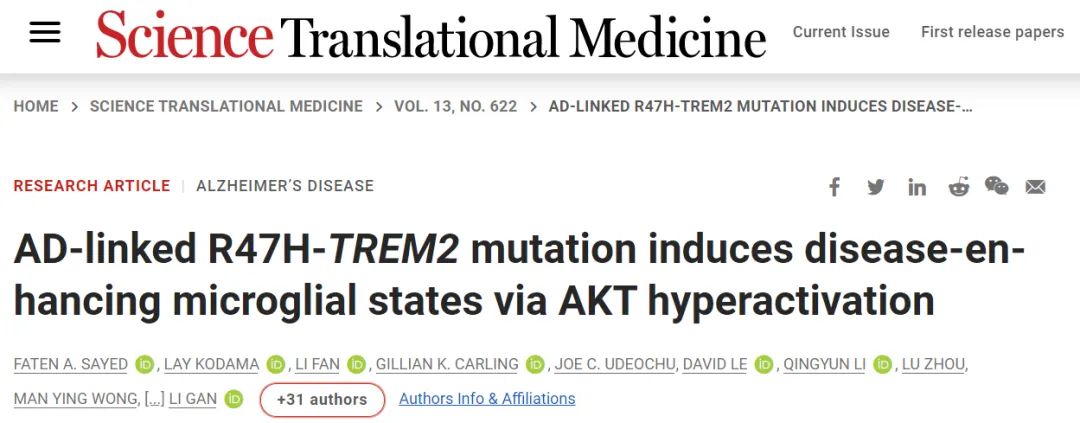Open First release papers menu item
The width and height of the screenshot is (1080, 423).
pyautogui.click(x=993, y=32)
